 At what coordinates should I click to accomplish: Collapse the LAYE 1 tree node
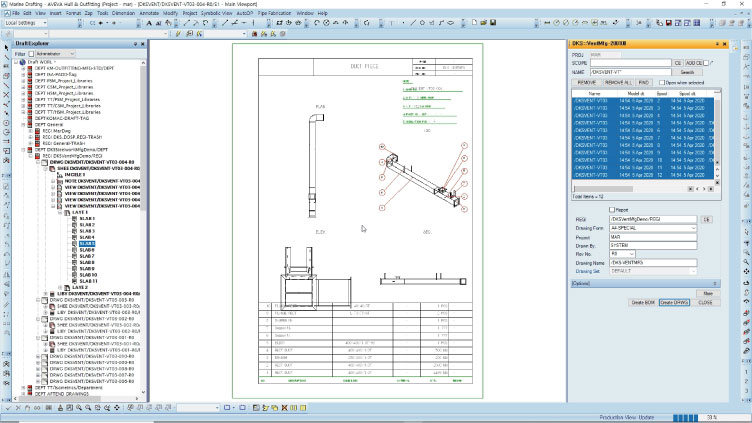click(60, 212)
